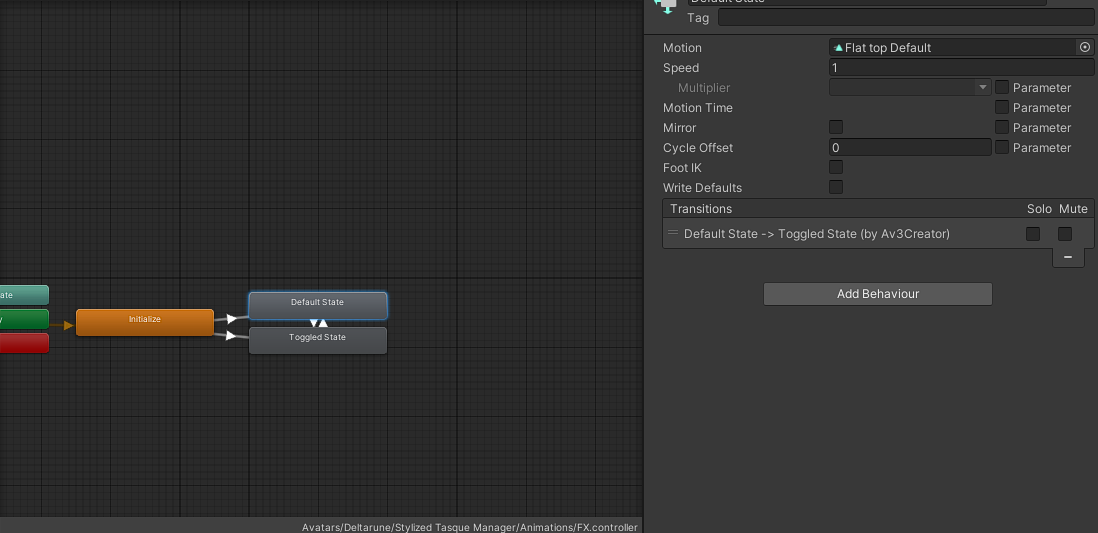Click the Motion label
Image resolution: width=1098 pixels, height=533 pixels.
coord(682,48)
